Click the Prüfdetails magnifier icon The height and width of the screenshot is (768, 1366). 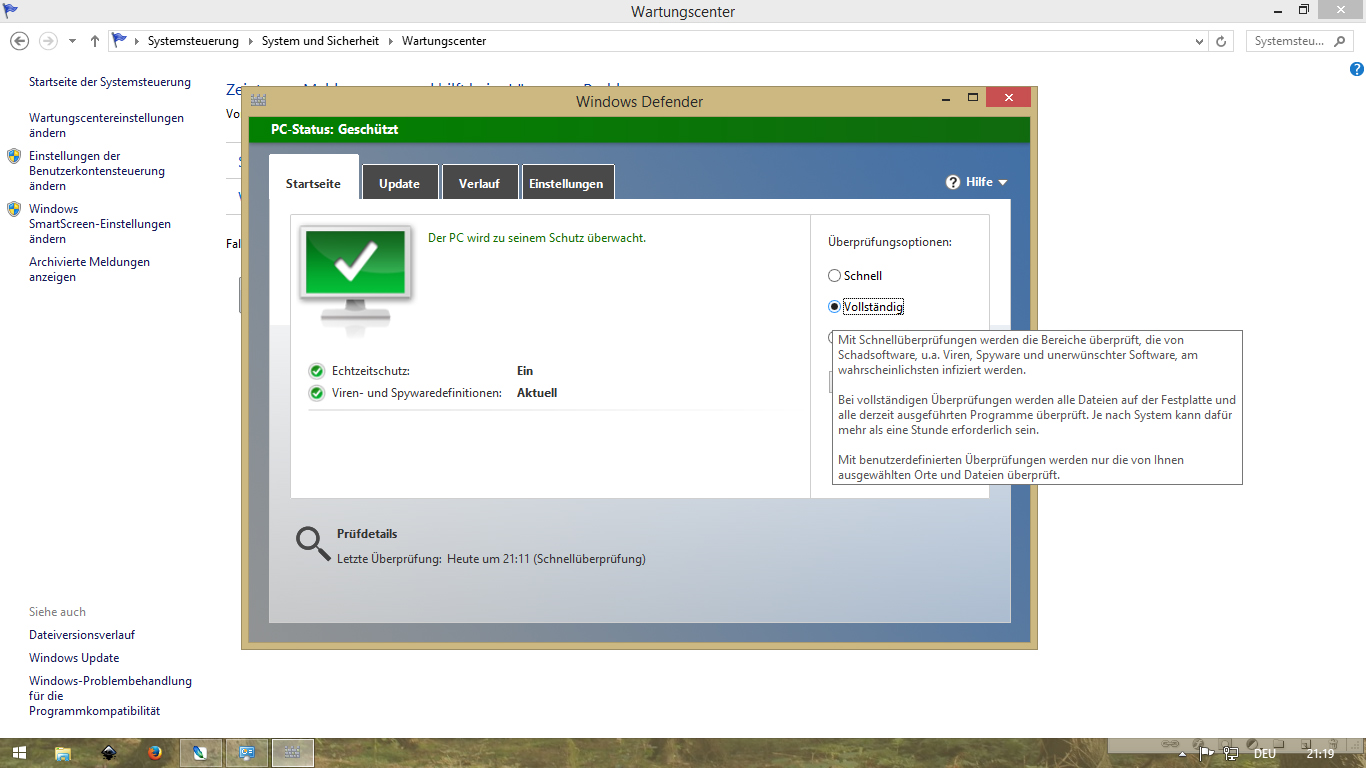click(x=313, y=543)
